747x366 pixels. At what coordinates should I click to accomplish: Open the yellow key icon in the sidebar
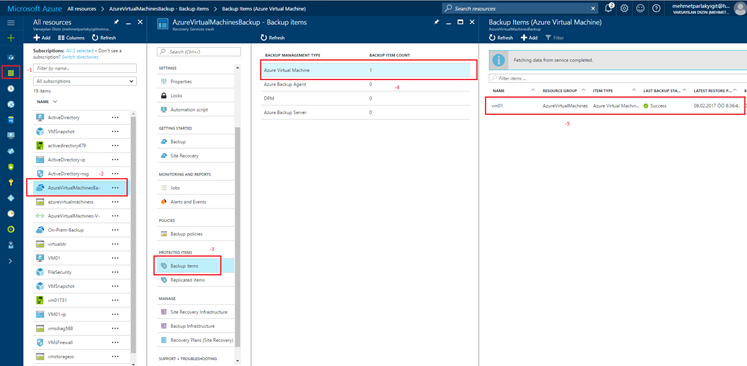coord(11,182)
